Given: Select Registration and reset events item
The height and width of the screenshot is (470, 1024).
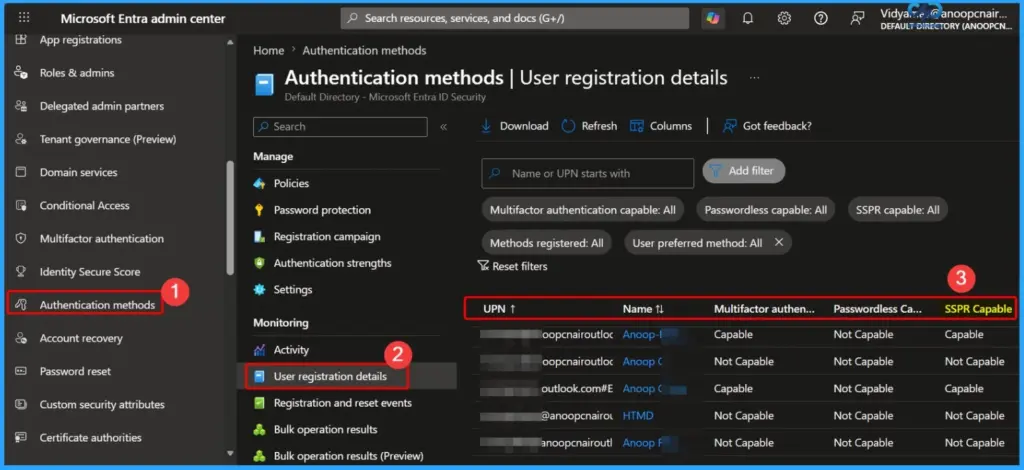Looking at the screenshot, I should pos(342,403).
